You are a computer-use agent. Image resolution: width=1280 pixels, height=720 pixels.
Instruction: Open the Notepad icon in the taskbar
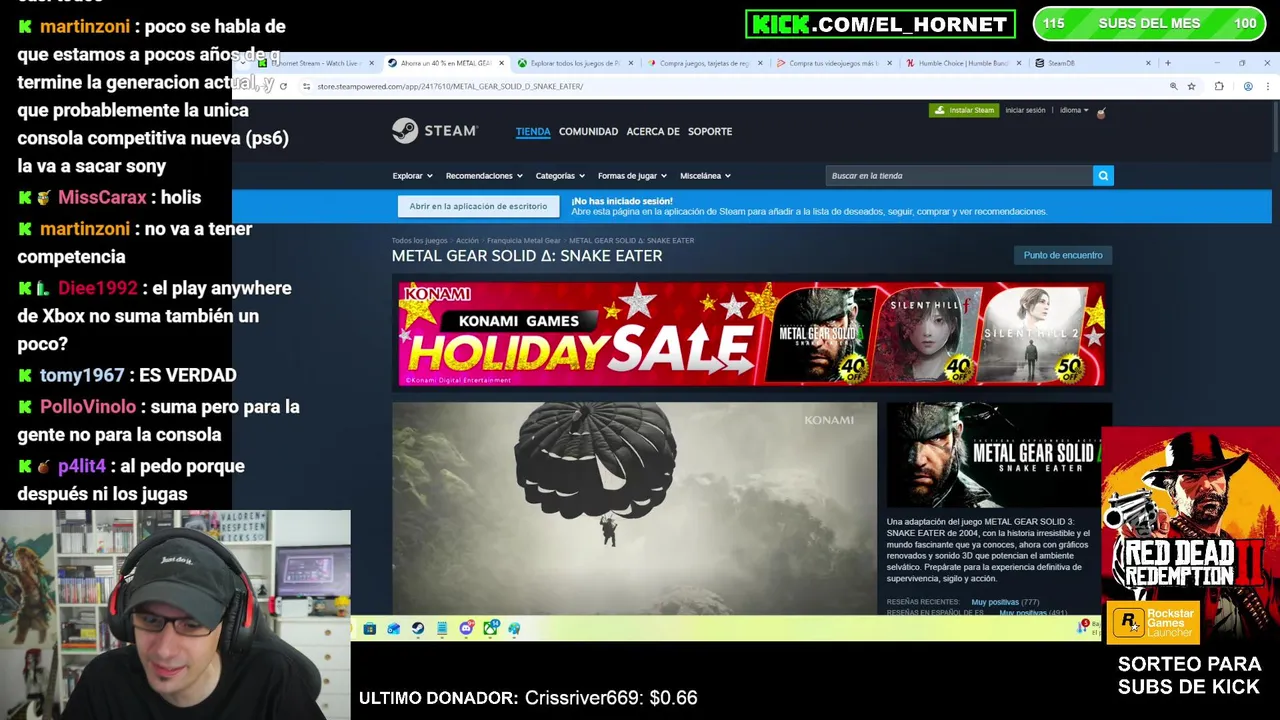tap(442, 628)
